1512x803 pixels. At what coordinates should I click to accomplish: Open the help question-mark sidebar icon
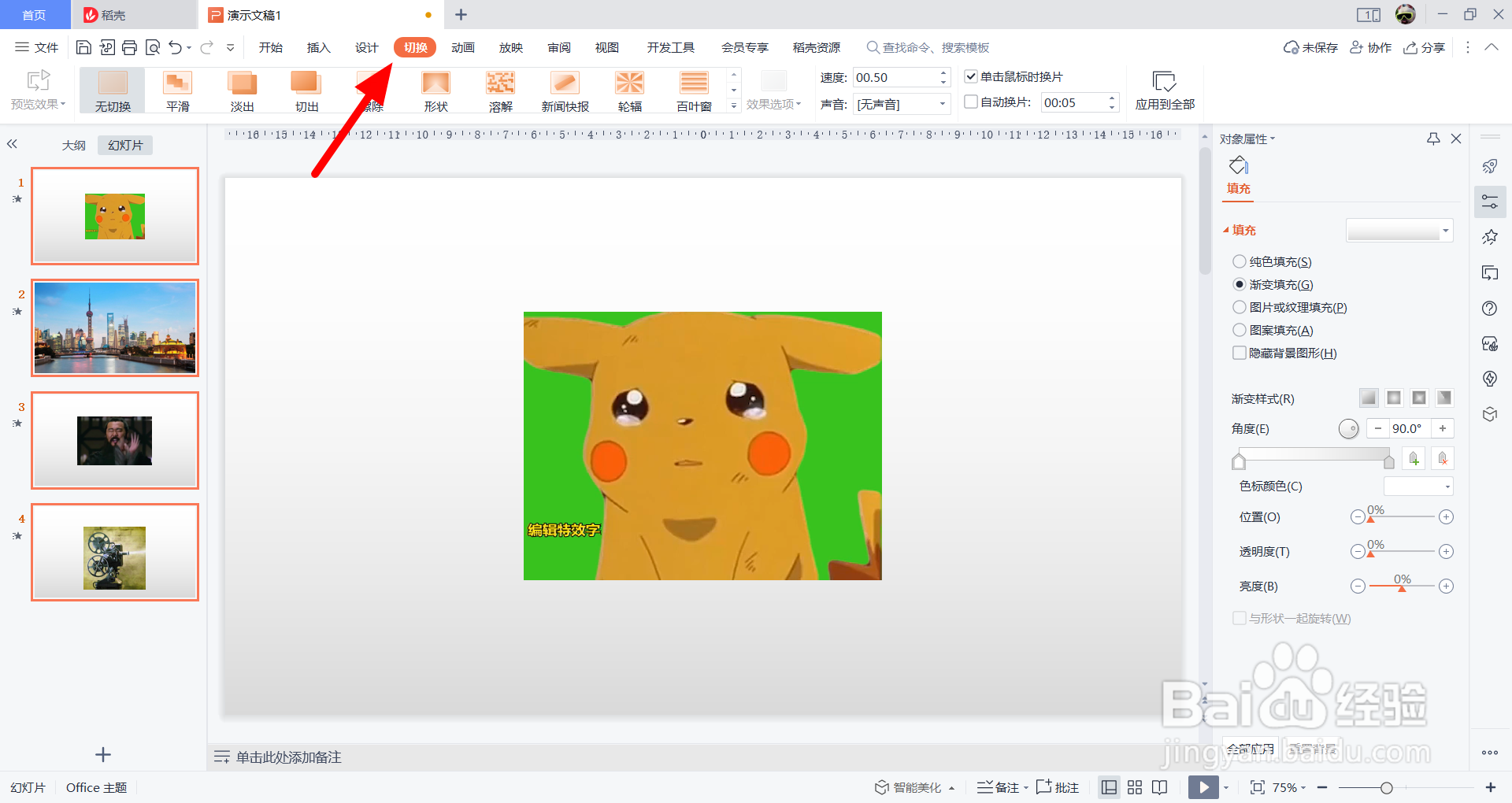pyautogui.click(x=1489, y=308)
